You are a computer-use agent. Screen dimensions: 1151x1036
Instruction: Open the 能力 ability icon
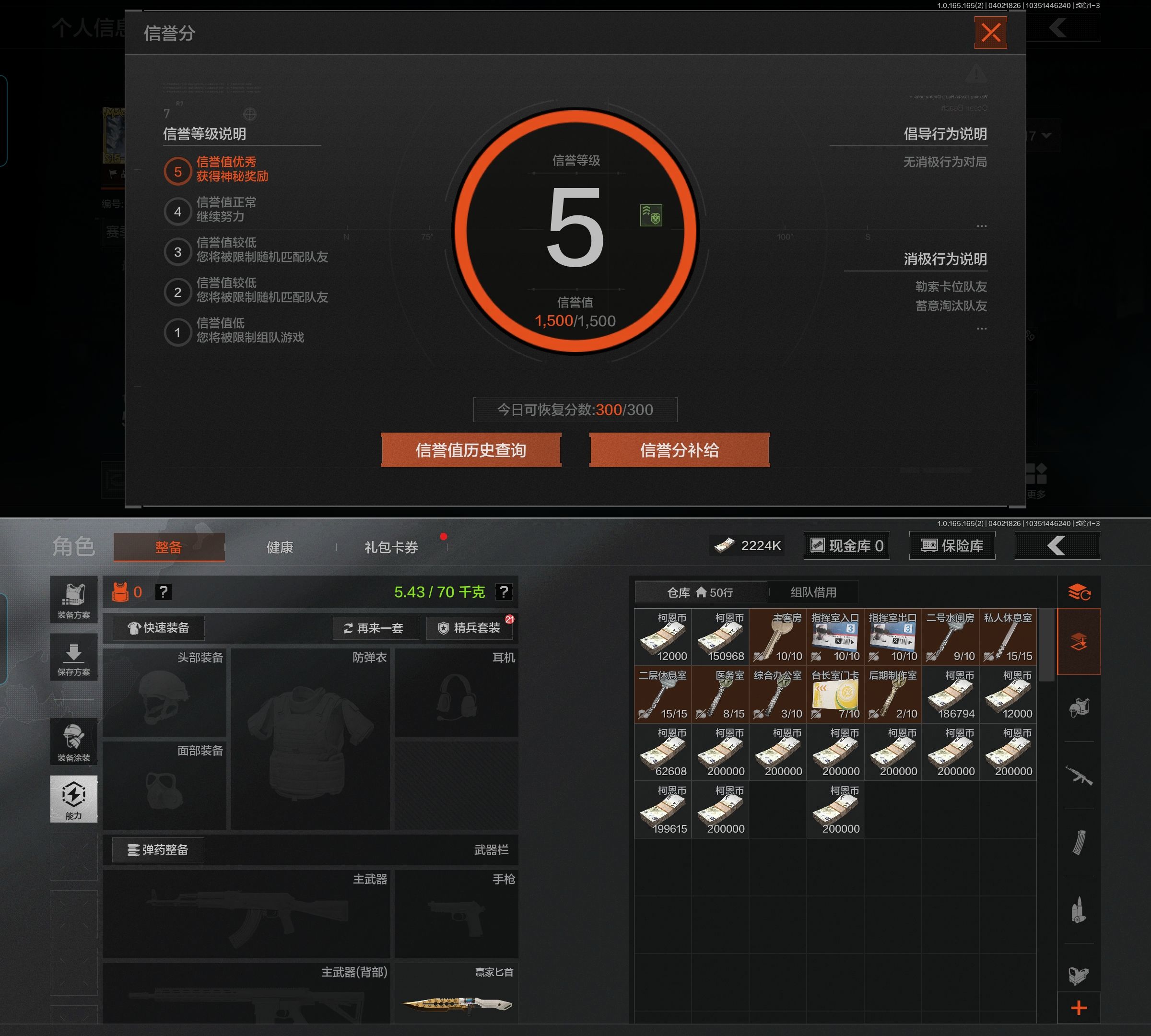pyautogui.click(x=73, y=799)
